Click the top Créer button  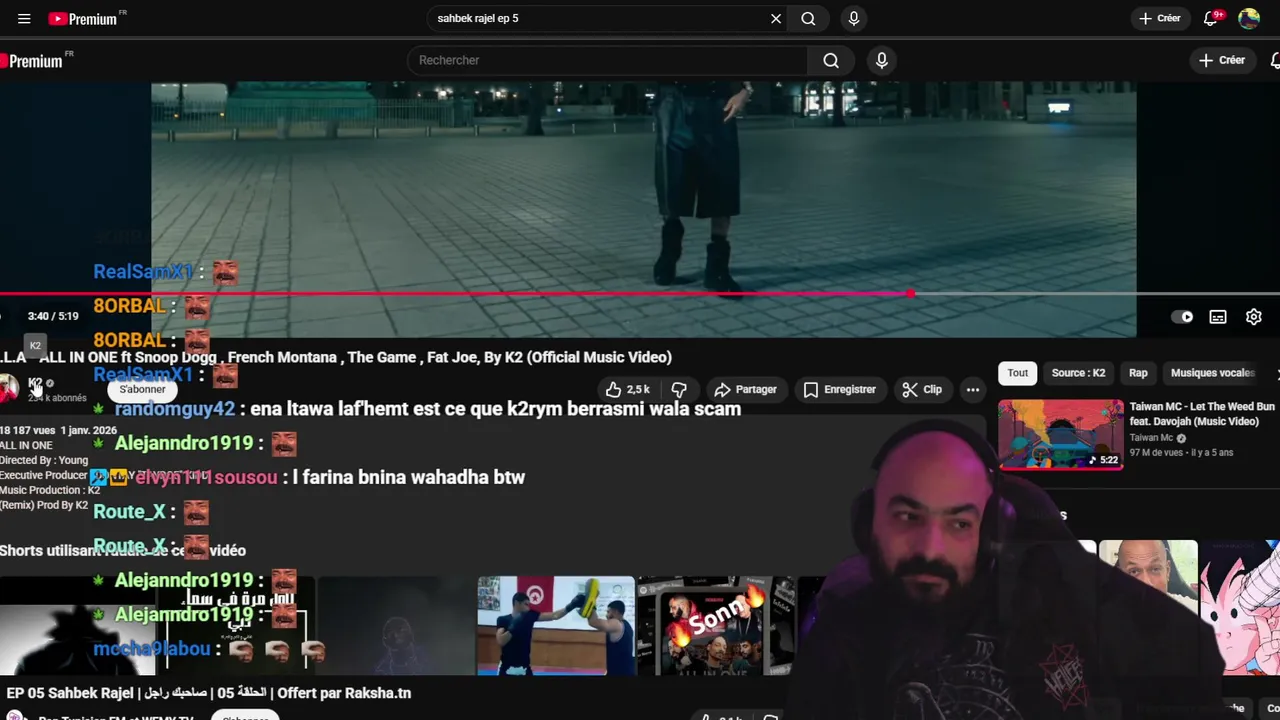pyautogui.click(x=1160, y=18)
